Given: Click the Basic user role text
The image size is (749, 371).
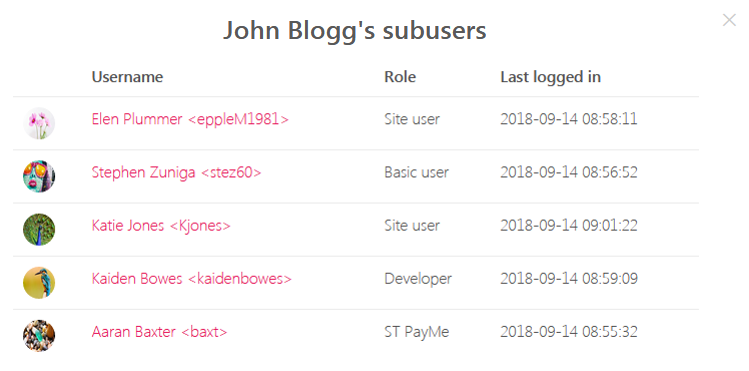Looking at the screenshot, I should tap(417, 172).
